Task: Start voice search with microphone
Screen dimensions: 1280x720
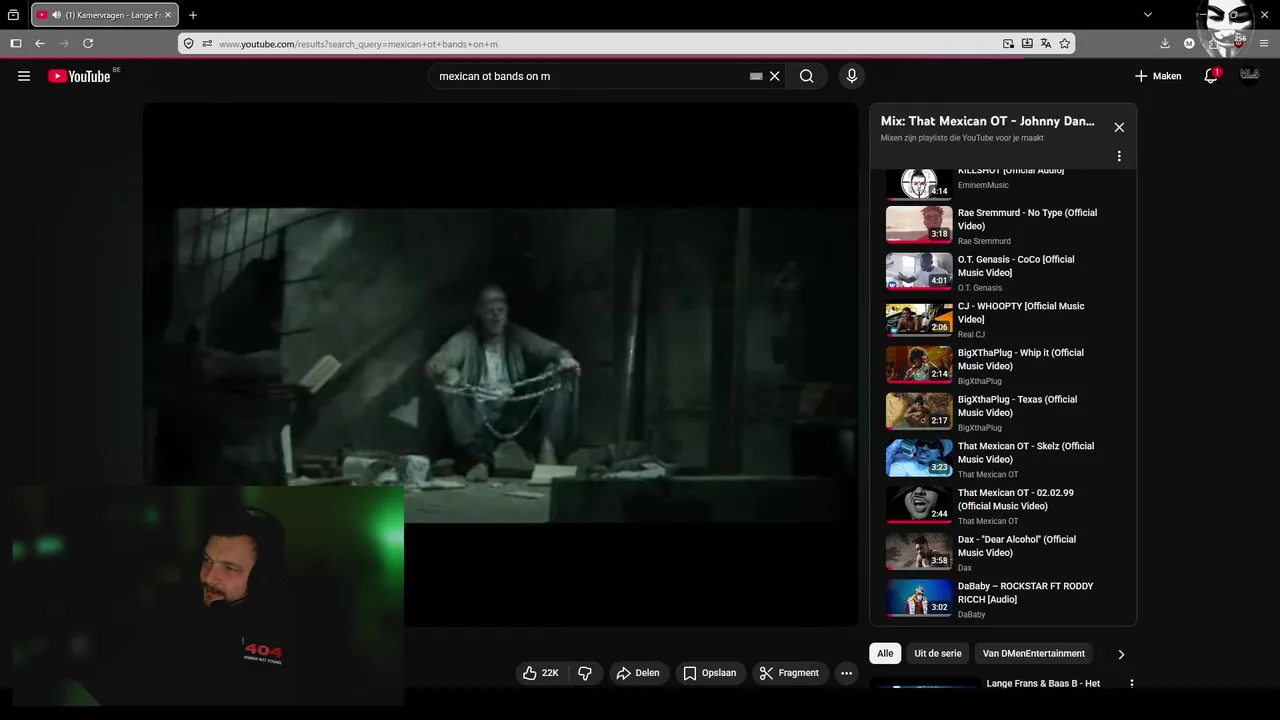Action: [851, 76]
